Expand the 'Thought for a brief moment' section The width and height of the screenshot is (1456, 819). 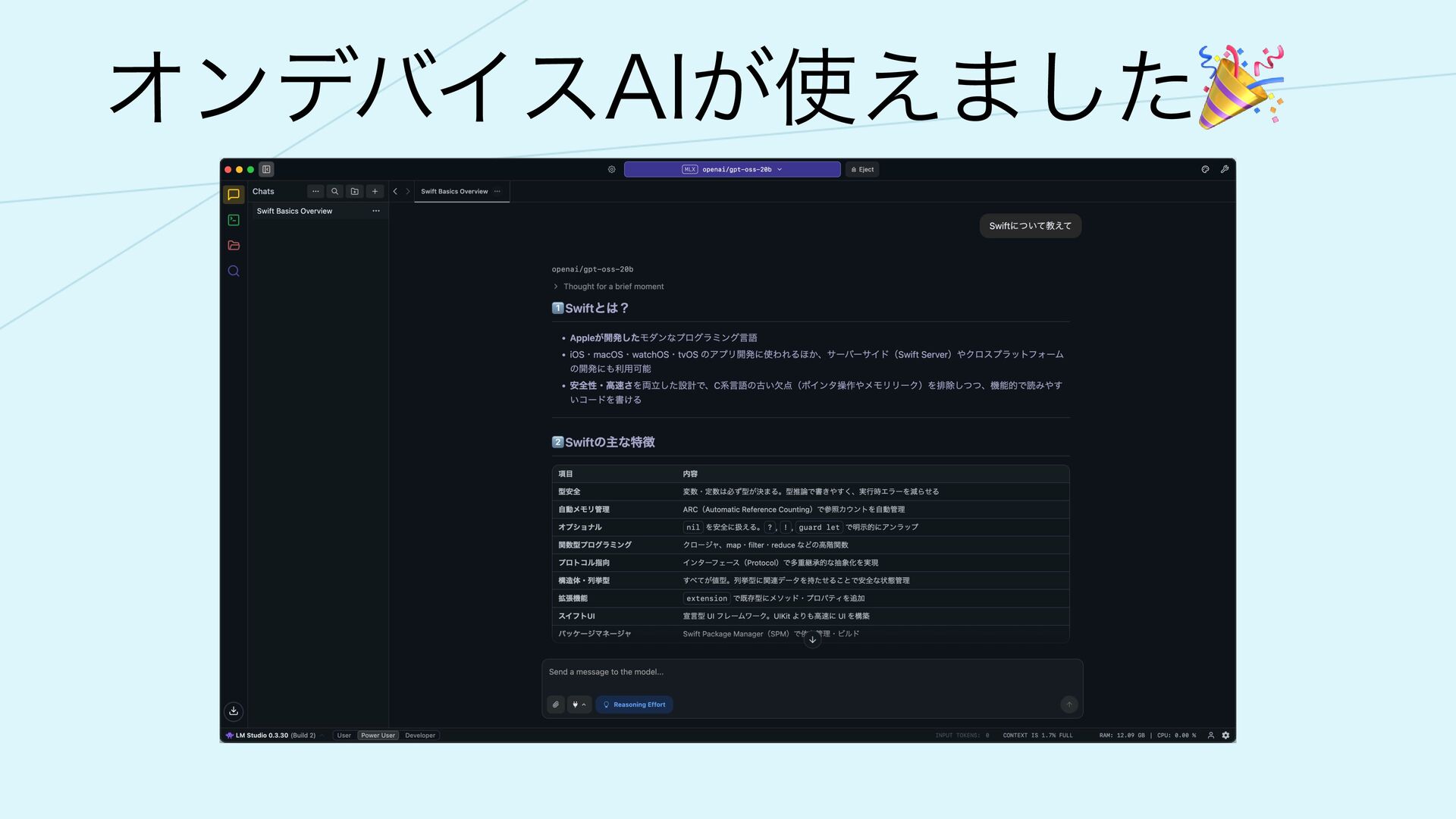[613, 287]
